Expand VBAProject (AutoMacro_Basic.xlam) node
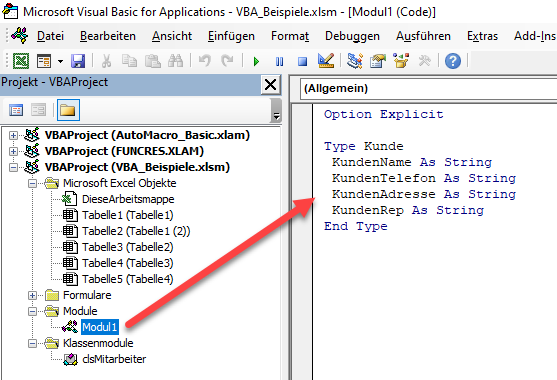The height and width of the screenshot is (380, 557). [13, 135]
